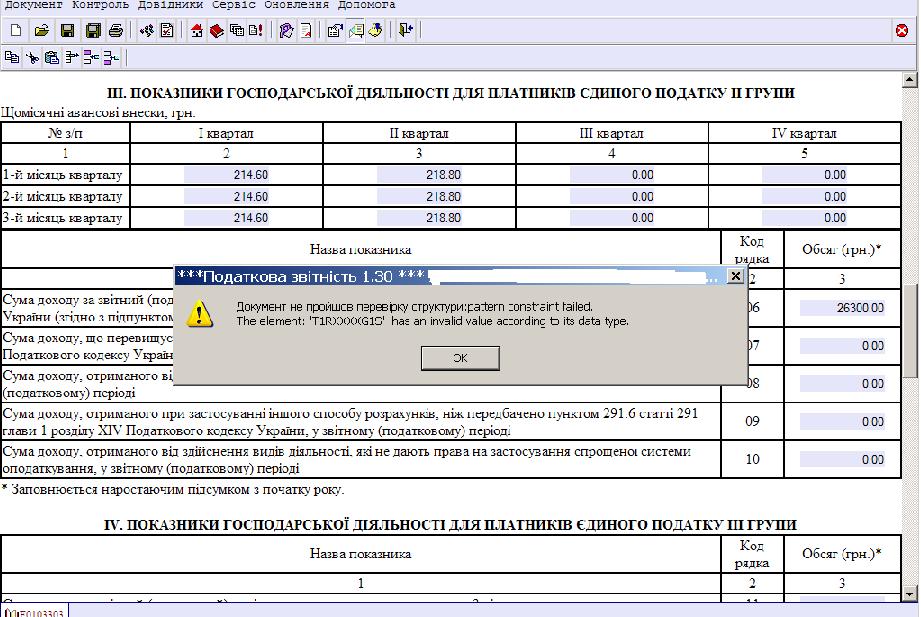Click the printer icon in the toolbar

coord(116,31)
